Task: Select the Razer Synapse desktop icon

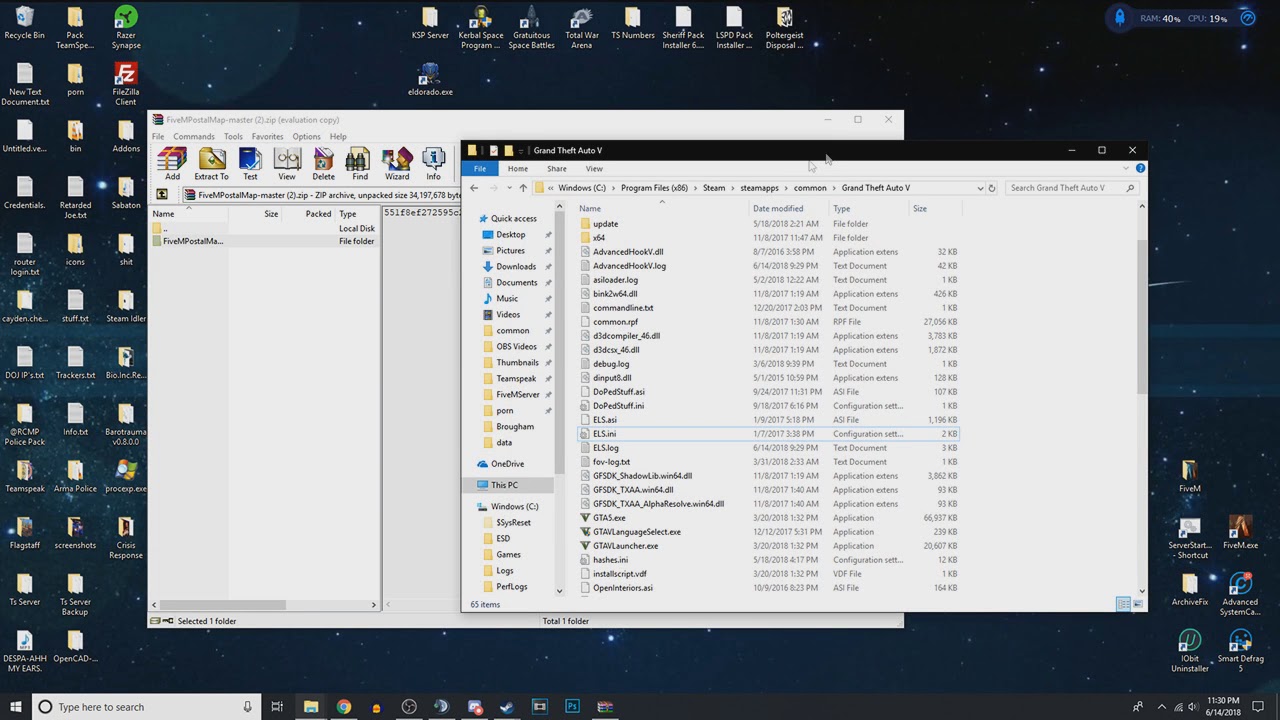Action: (x=126, y=27)
